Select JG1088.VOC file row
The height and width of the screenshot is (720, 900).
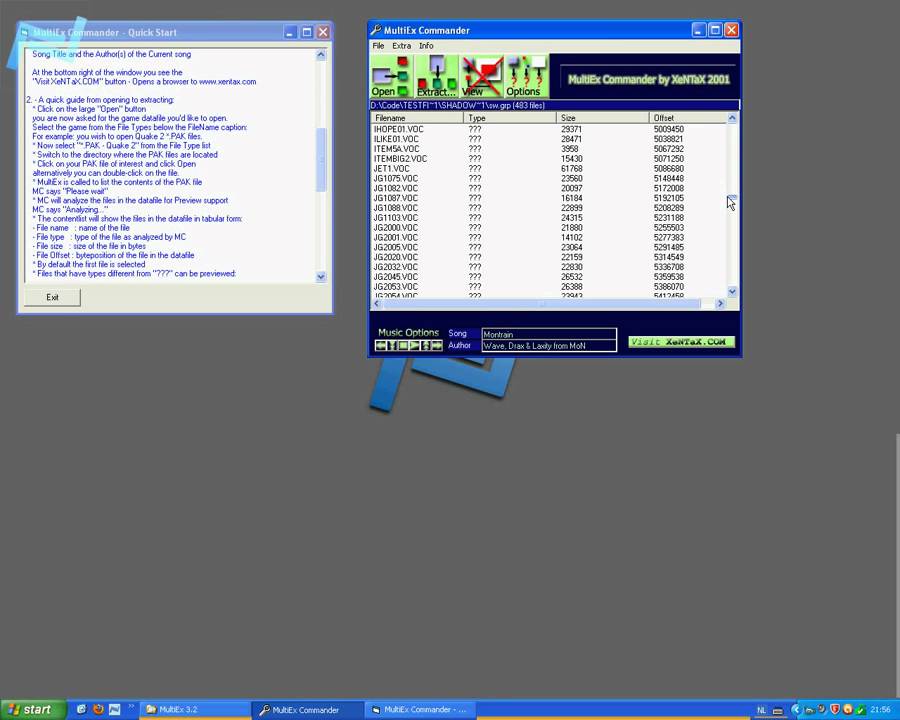tap(548, 207)
